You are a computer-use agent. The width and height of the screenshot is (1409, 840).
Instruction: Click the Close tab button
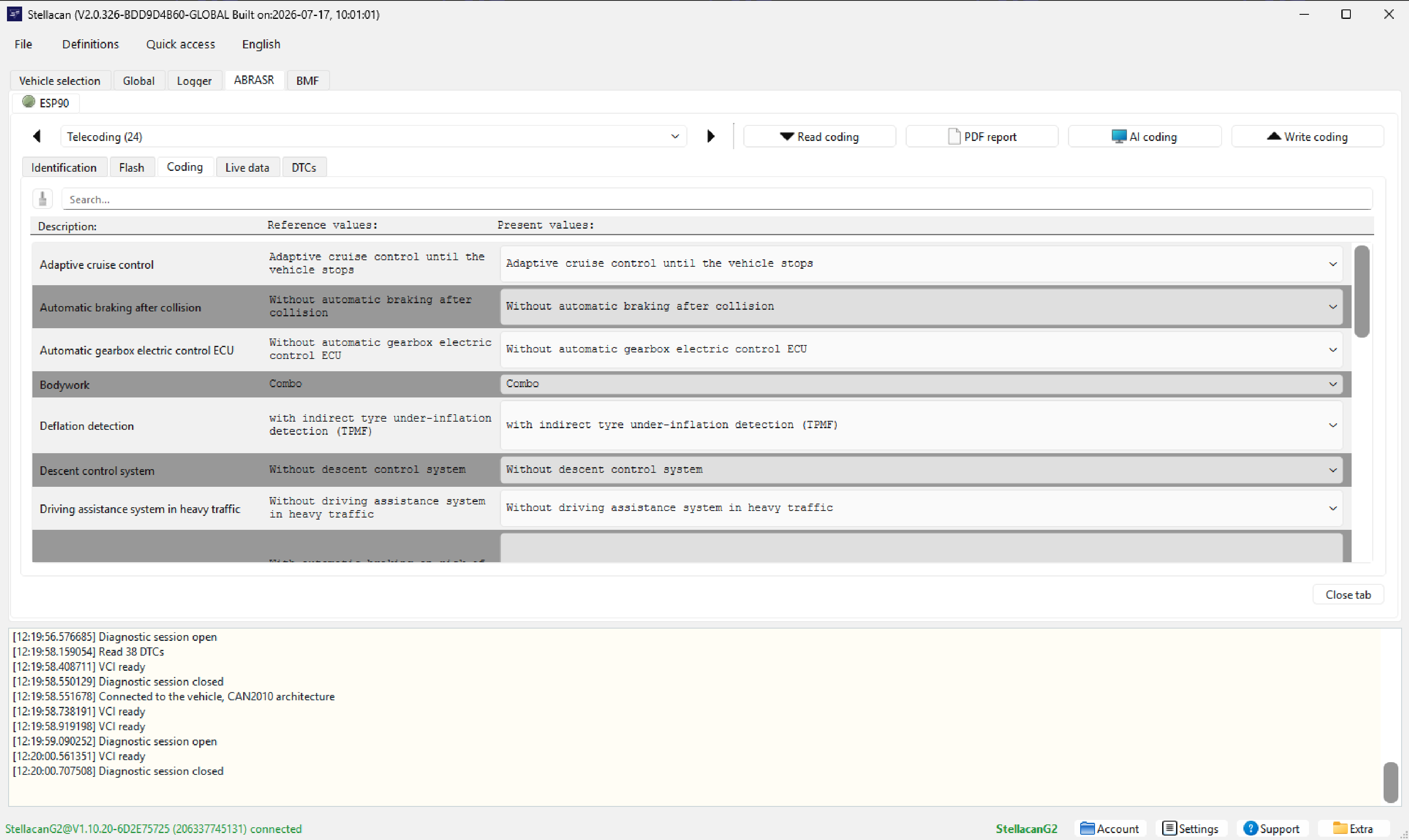[x=1348, y=594]
